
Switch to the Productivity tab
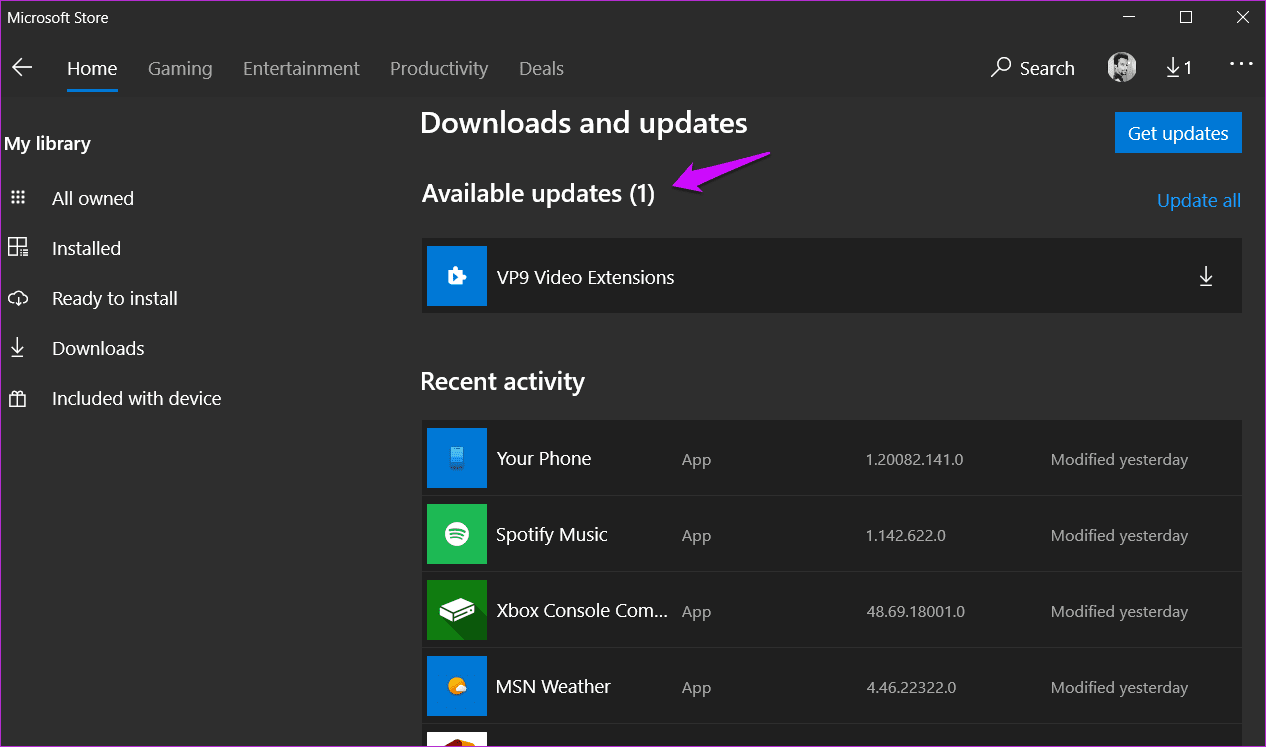(x=439, y=68)
